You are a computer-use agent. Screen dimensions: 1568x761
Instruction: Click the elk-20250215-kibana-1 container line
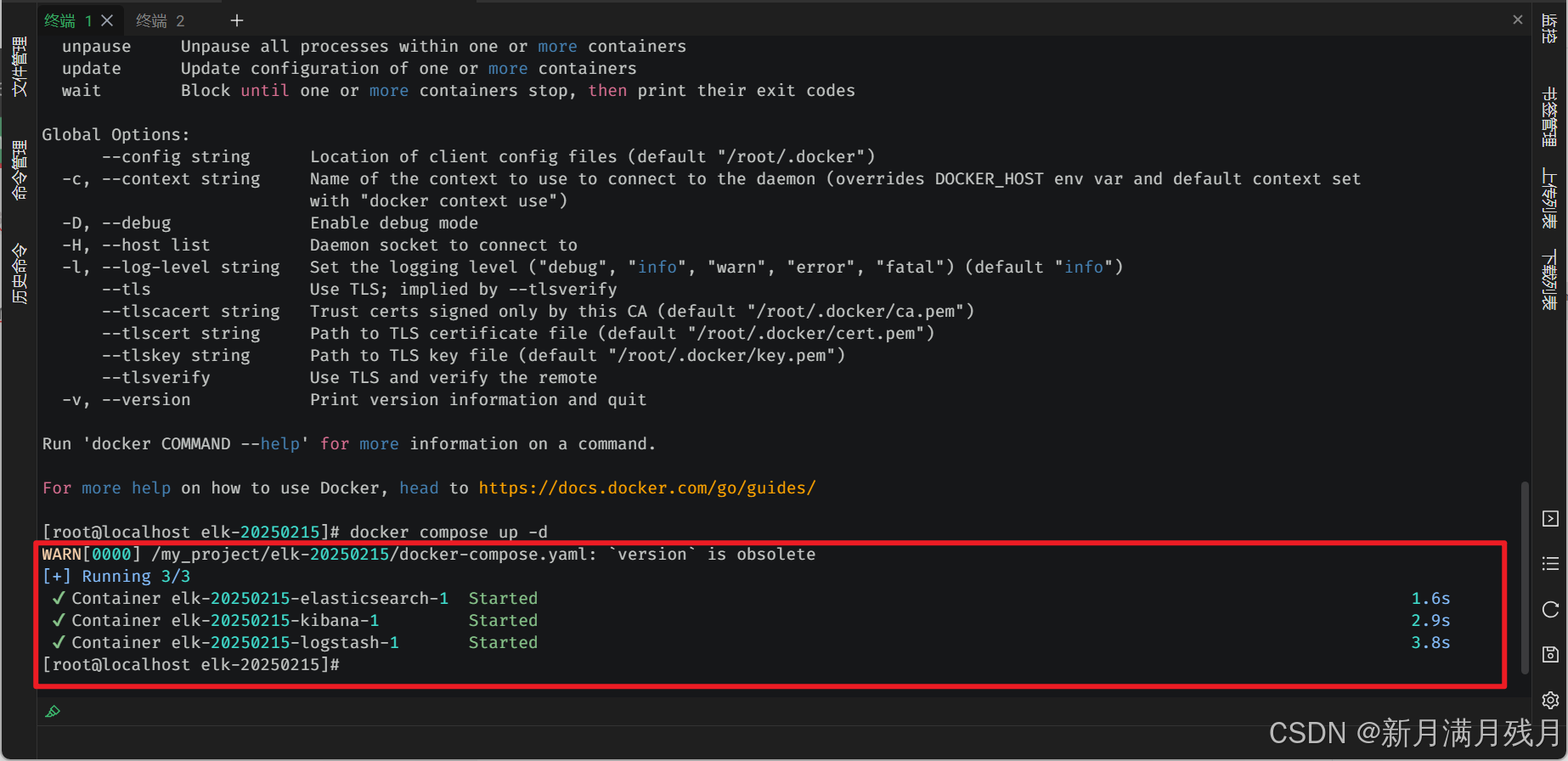point(295,620)
